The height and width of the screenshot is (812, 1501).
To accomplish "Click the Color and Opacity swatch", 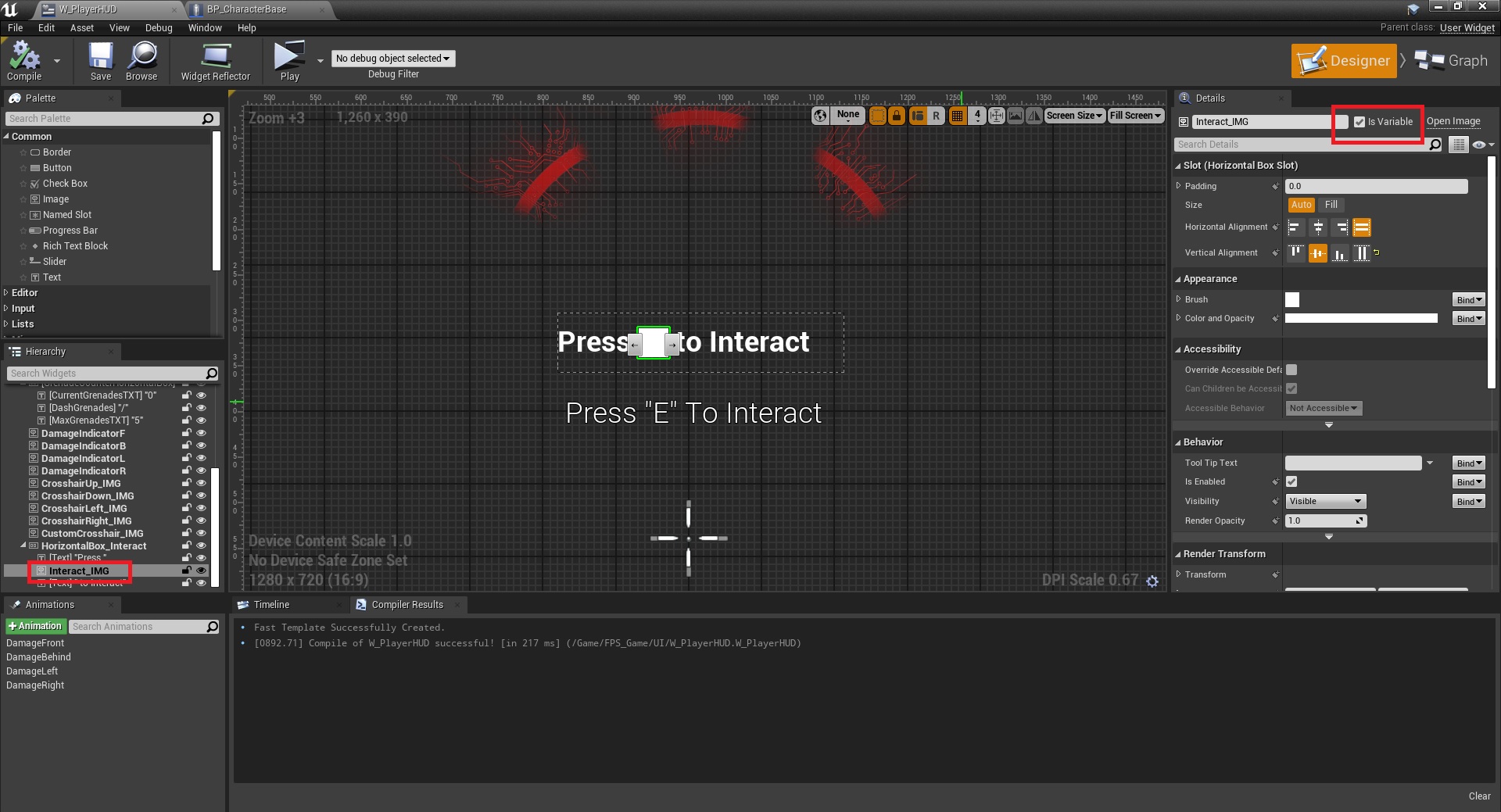I will (x=1361, y=319).
